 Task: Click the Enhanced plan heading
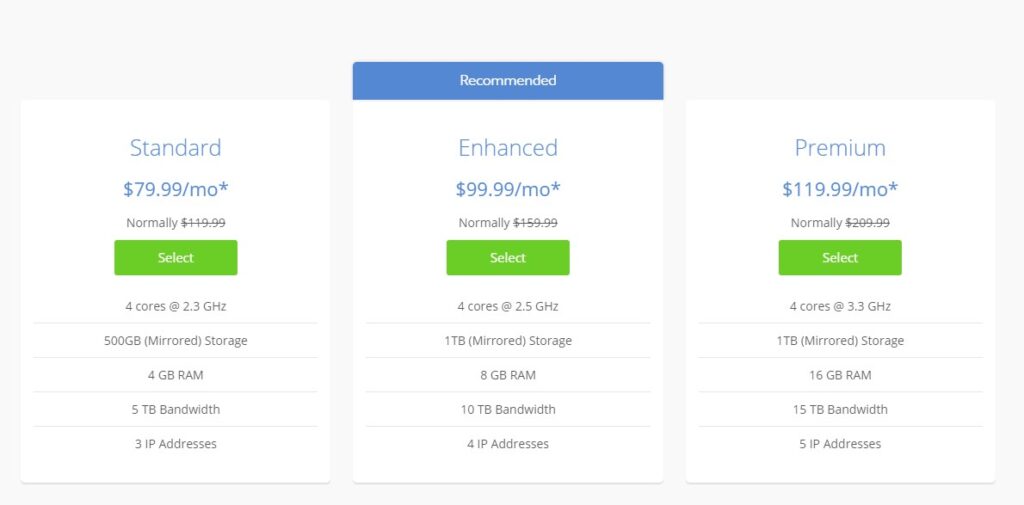508,148
